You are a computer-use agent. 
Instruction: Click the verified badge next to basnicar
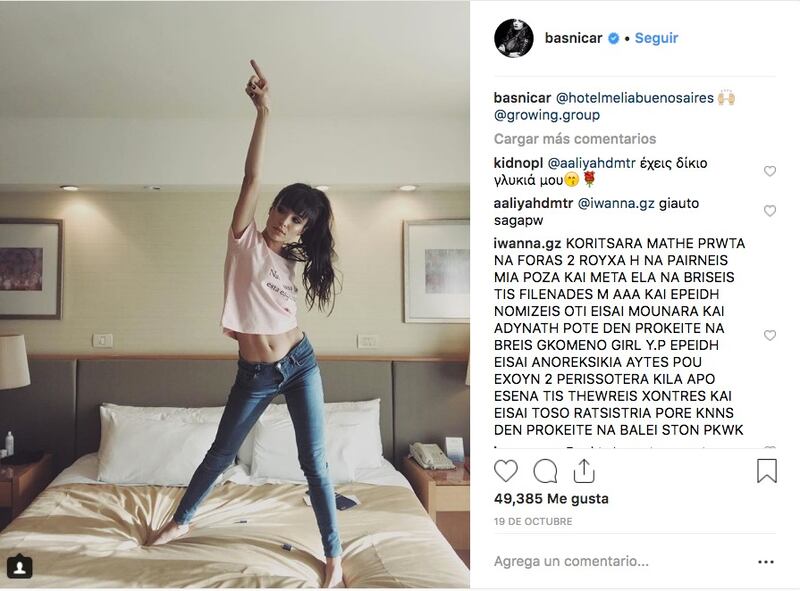pyautogui.click(x=613, y=38)
